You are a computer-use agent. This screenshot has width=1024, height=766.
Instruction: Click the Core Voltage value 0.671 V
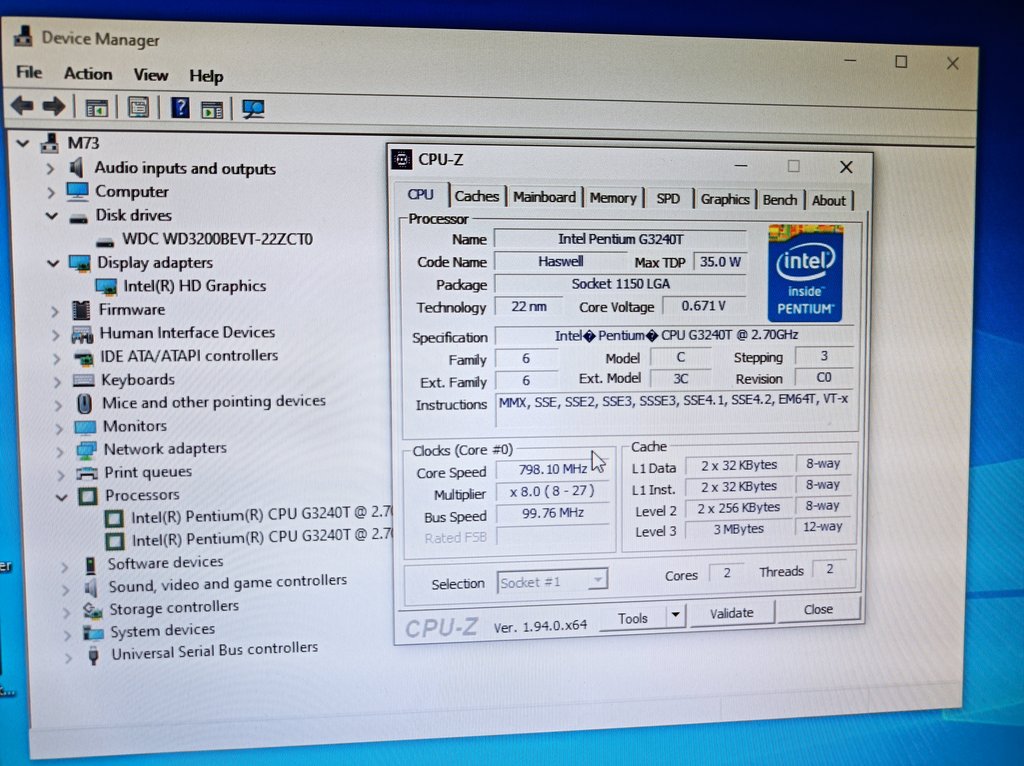click(x=703, y=306)
